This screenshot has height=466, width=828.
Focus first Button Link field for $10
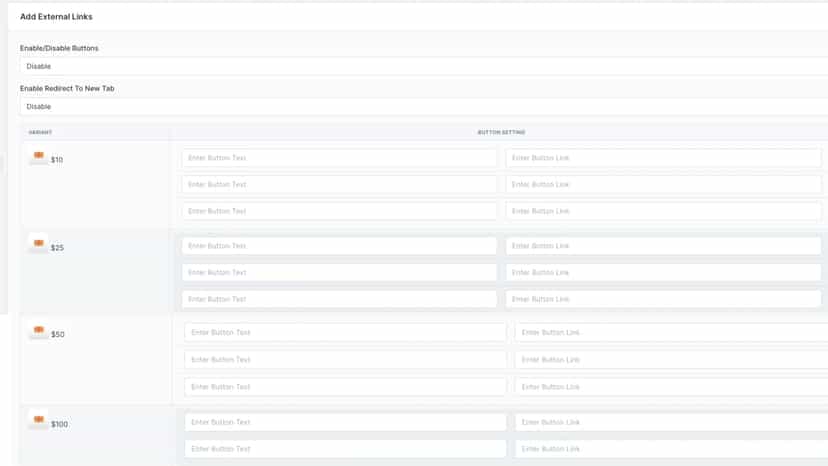[663, 158]
